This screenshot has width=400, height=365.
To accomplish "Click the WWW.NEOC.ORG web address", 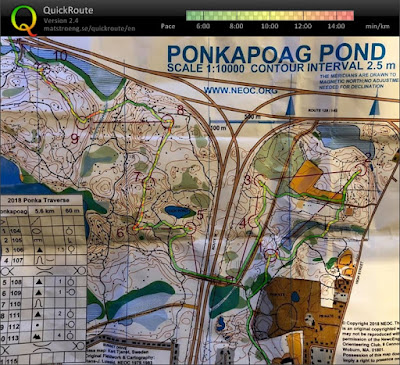I will coord(240,91).
